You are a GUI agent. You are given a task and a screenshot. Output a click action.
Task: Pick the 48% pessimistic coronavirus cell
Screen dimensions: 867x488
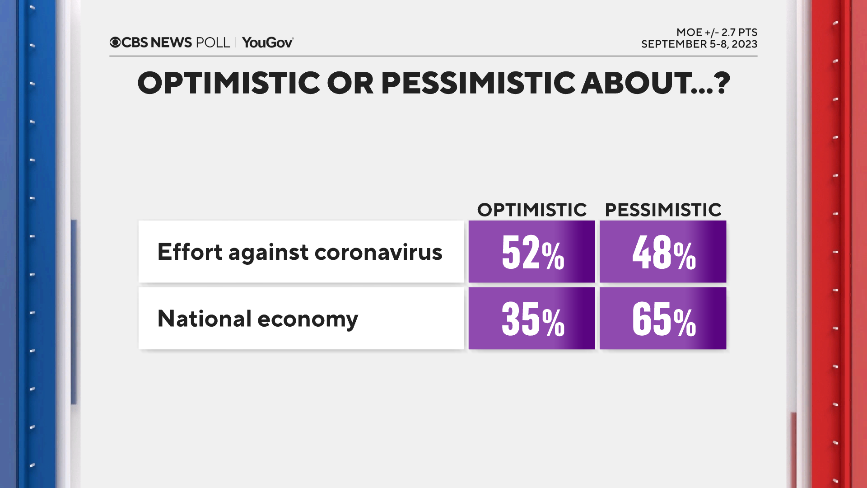[662, 253]
